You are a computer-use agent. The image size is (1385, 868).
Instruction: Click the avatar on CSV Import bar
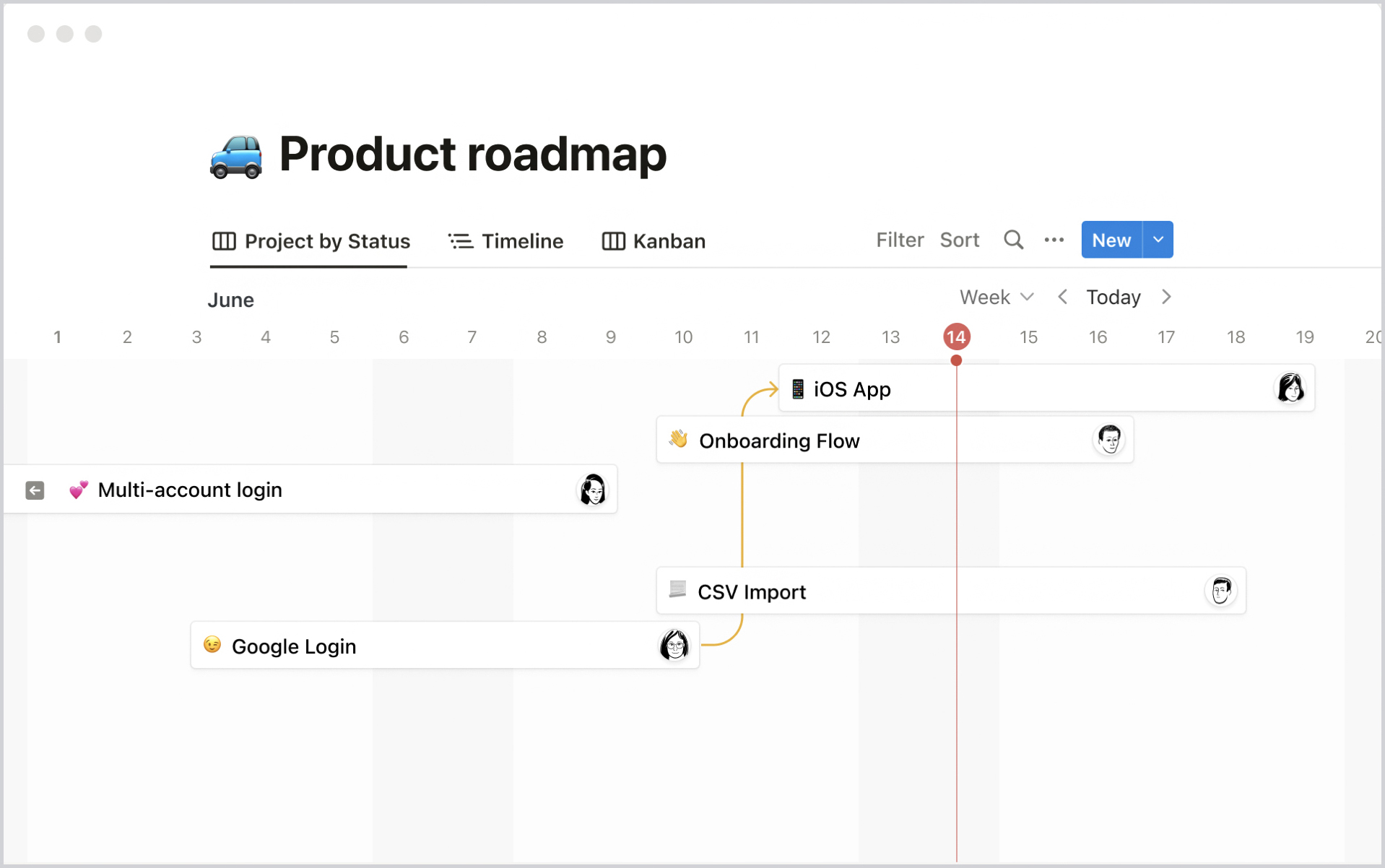pyautogui.click(x=1220, y=591)
